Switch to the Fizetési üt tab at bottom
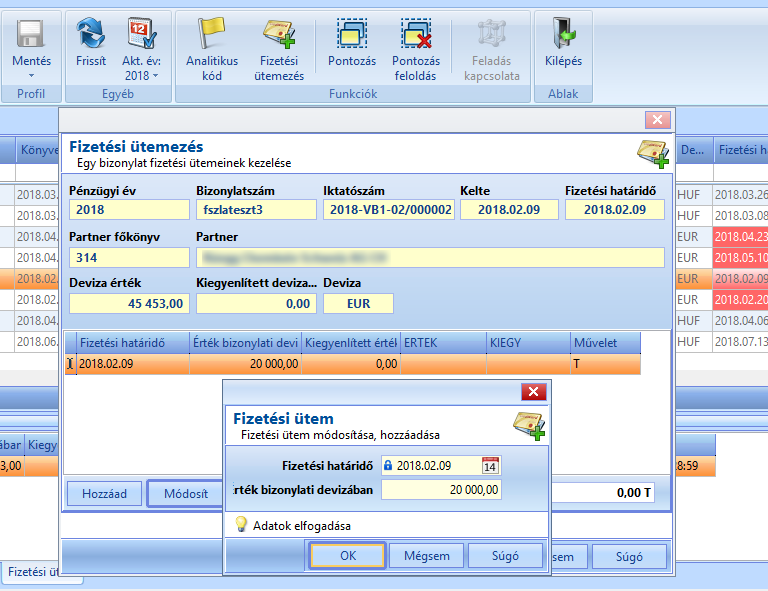Screen dimensions: 768x591 33,572
